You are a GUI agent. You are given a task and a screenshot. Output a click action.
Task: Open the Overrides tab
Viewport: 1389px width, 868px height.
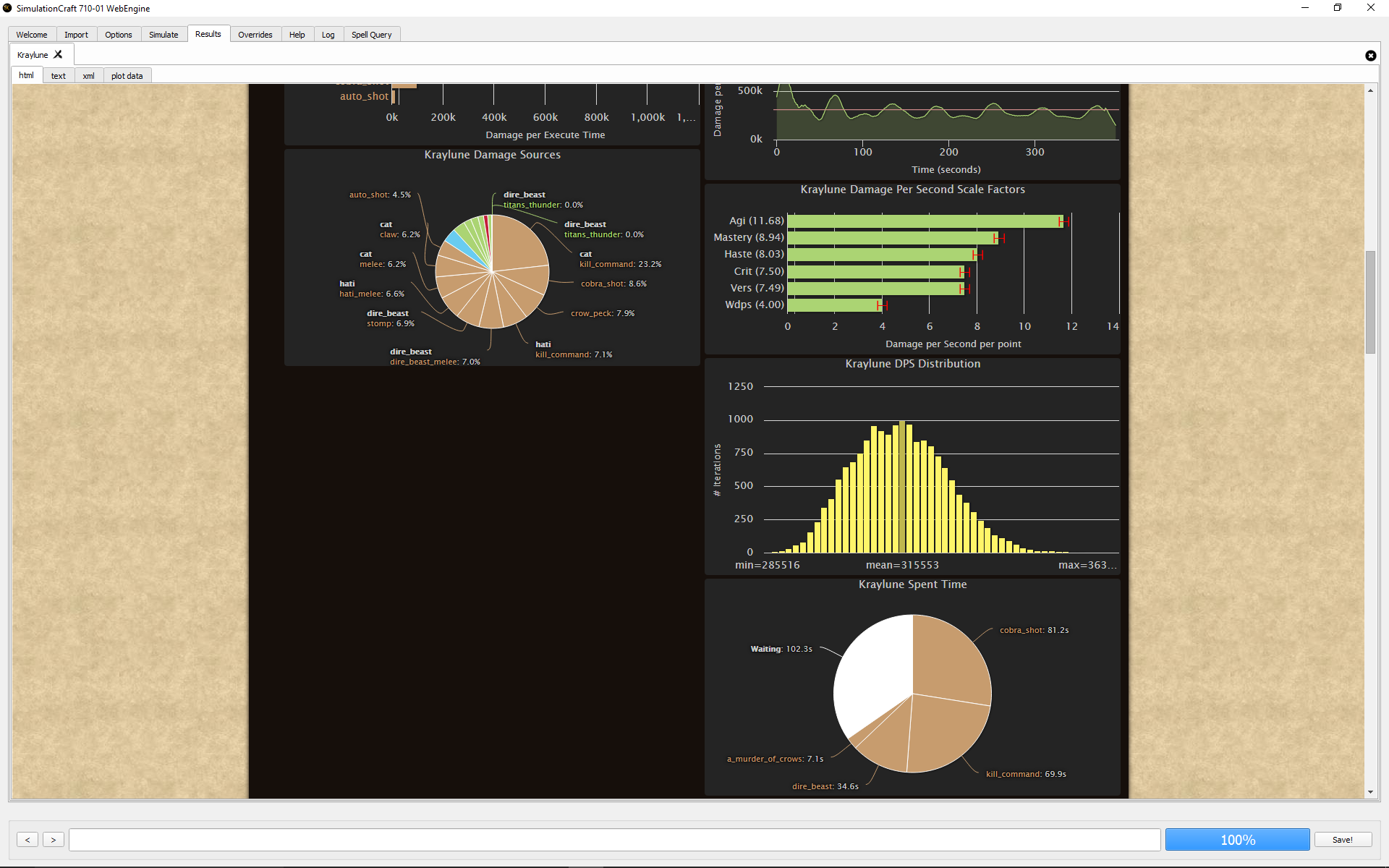coord(255,35)
